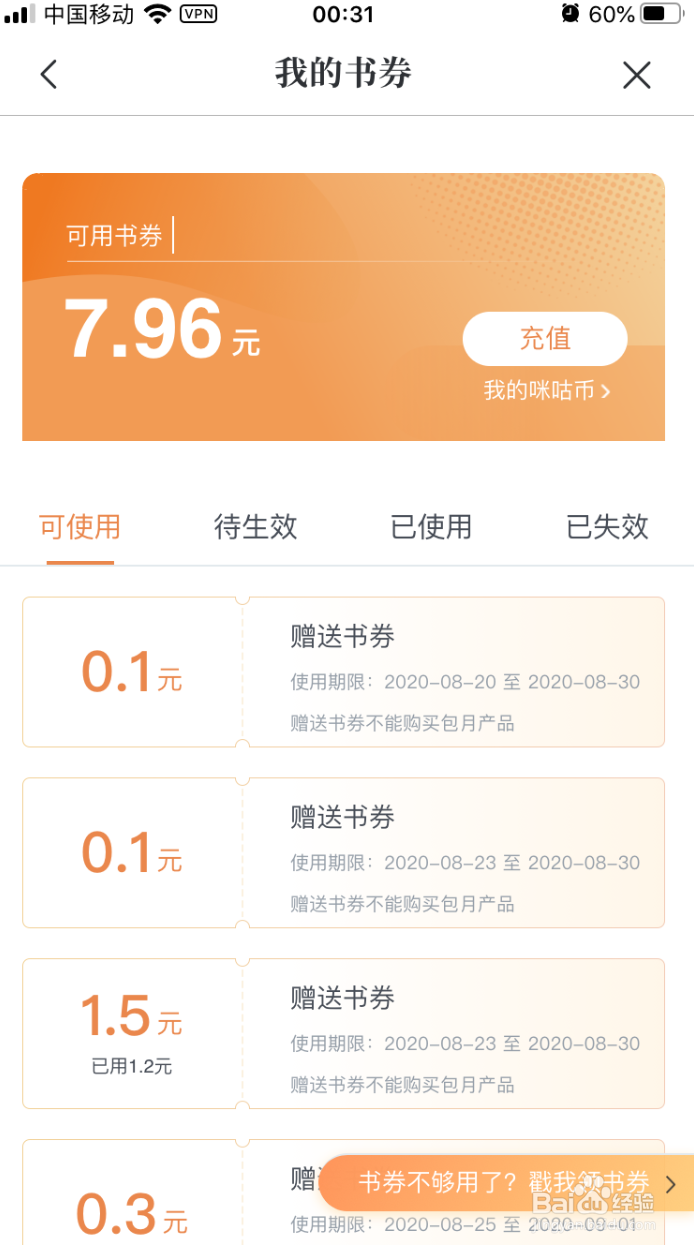
Task: Close the 我的书券 page
Action: tap(636, 75)
